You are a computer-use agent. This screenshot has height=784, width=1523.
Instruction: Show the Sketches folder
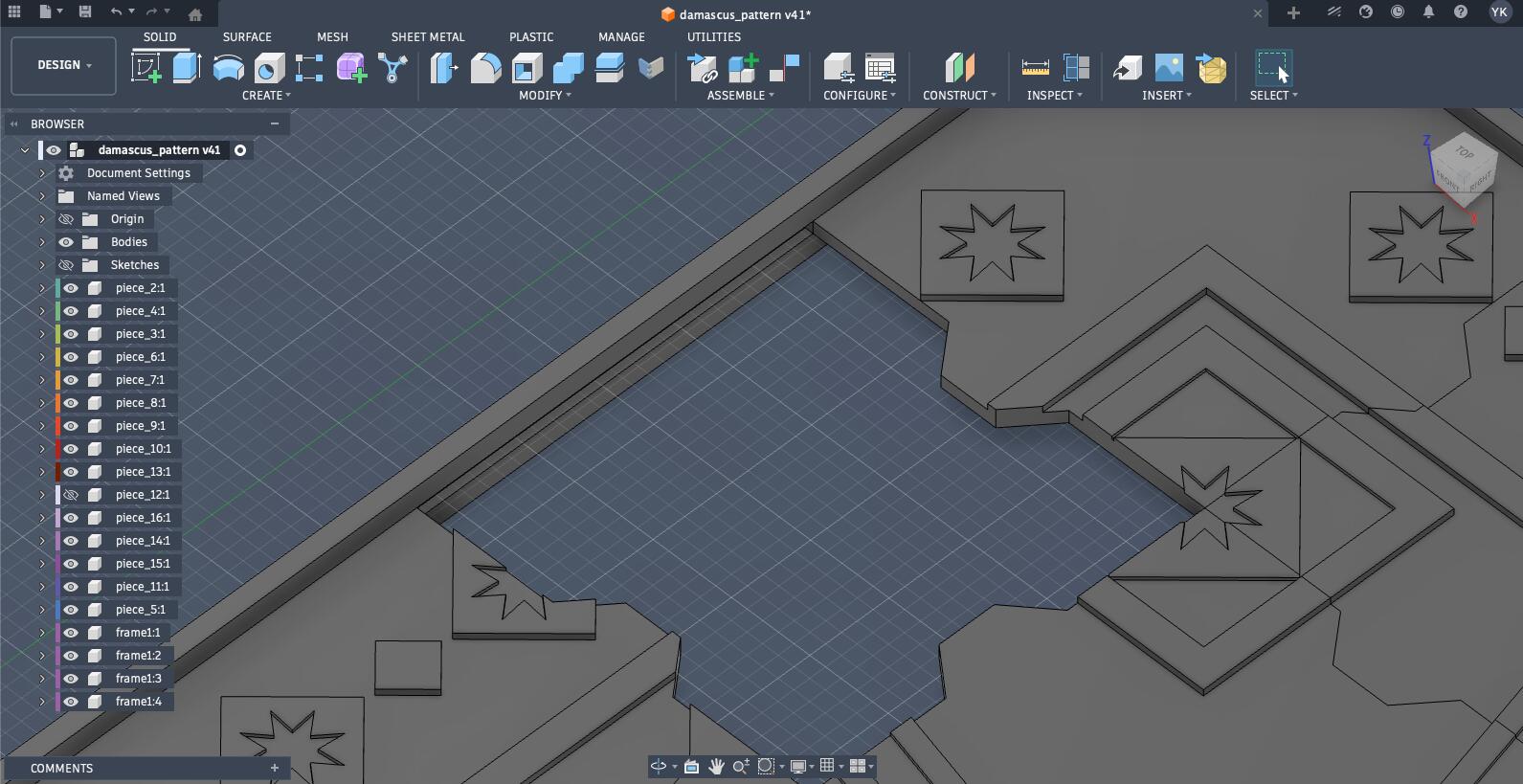pyautogui.click(x=66, y=265)
